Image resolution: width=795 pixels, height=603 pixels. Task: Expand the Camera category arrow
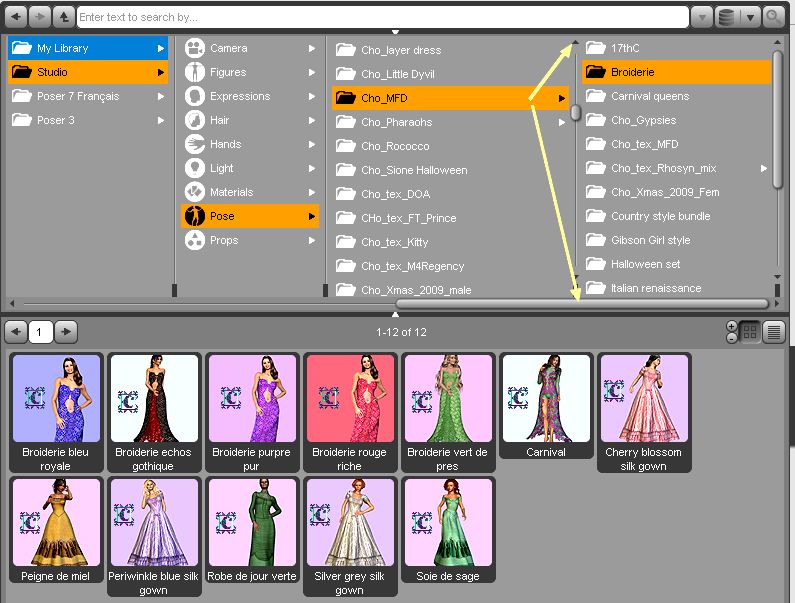click(x=312, y=48)
